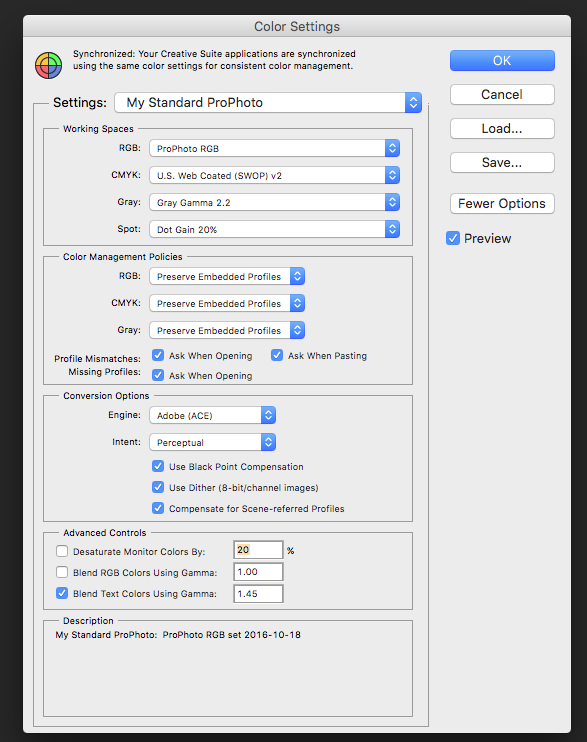Open the Spot Dot Gain dropdown
The image size is (587, 742).
(x=275, y=230)
